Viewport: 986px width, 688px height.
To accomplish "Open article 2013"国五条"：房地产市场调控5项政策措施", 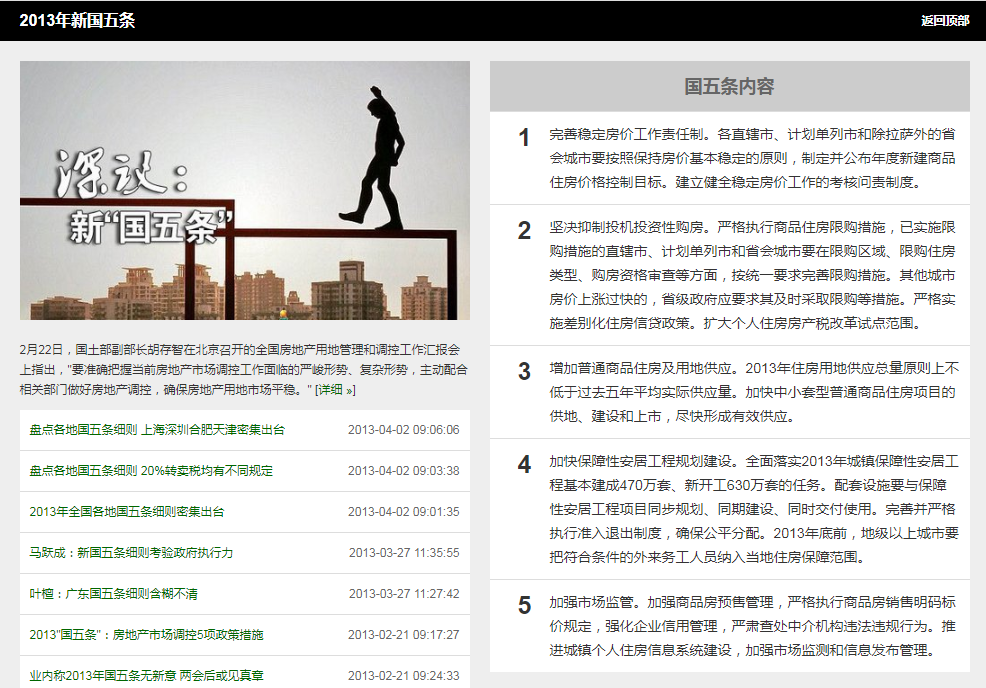I will 146,635.
